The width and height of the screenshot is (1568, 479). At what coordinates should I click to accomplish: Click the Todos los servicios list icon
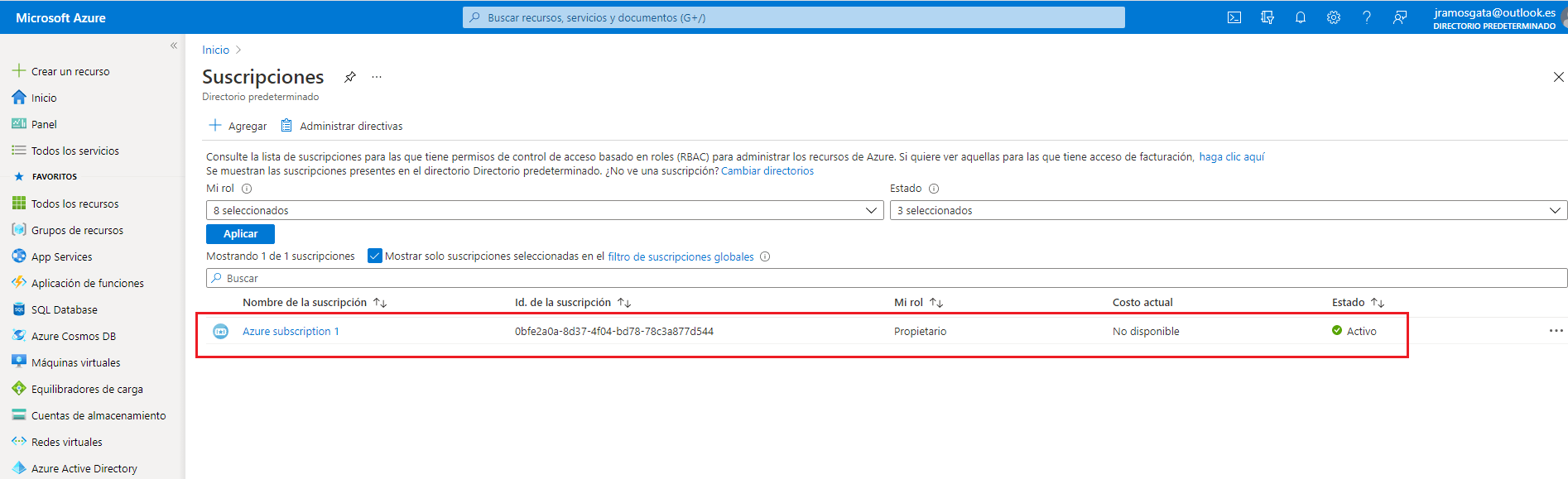19,151
